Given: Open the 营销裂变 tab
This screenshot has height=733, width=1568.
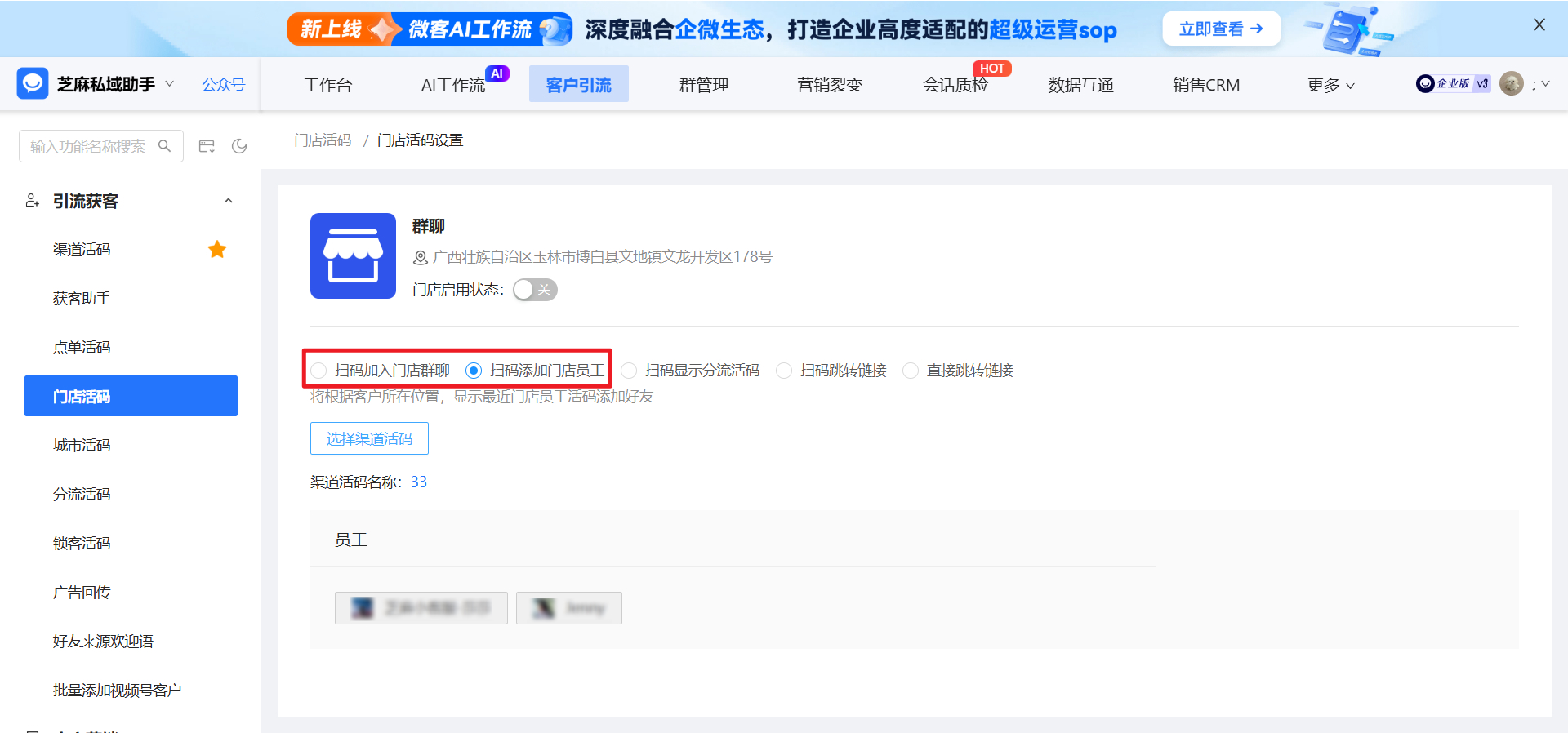Looking at the screenshot, I should click(830, 85).
